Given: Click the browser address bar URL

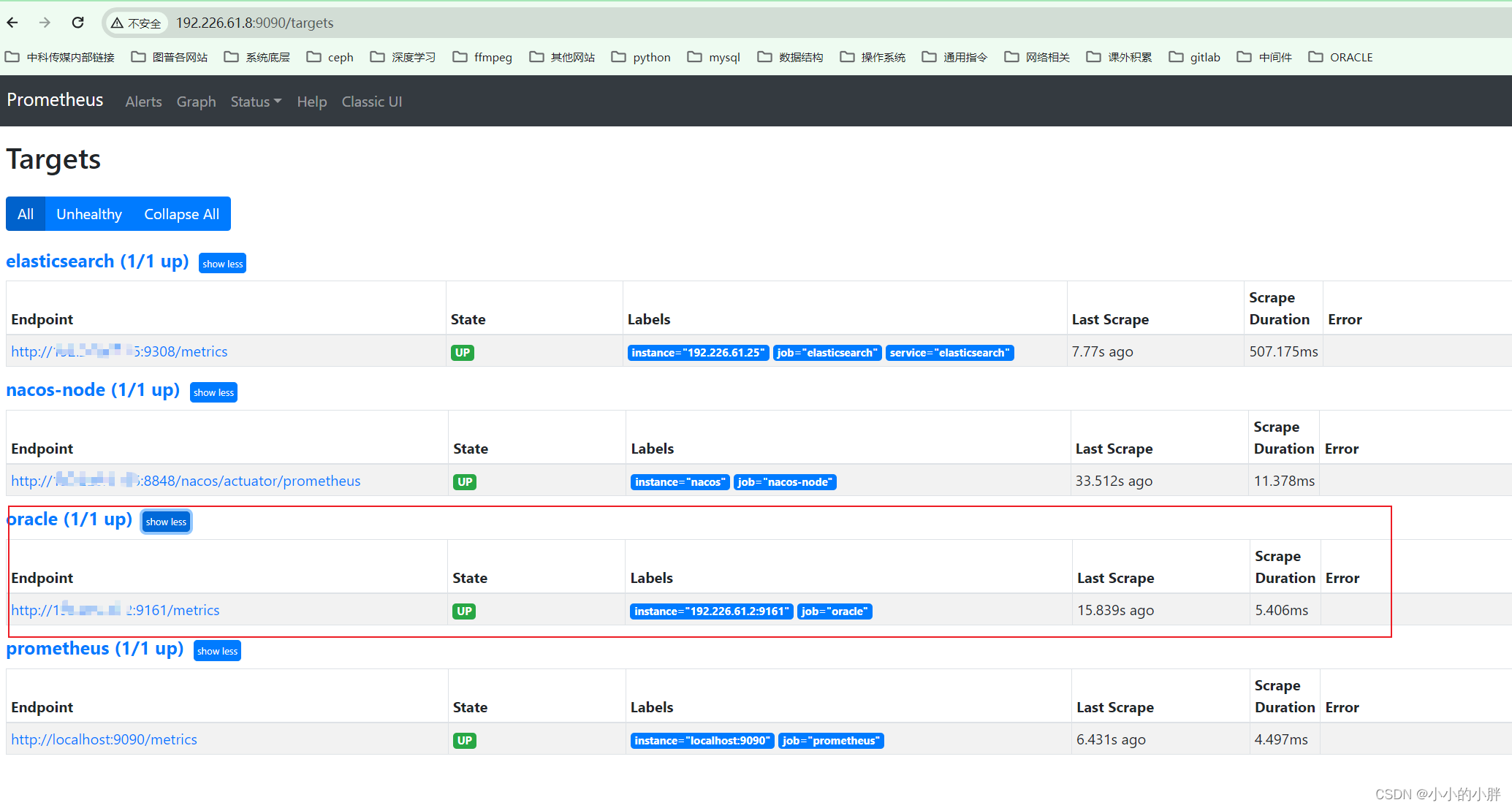Looking at the screenshot, I should 254,23.
